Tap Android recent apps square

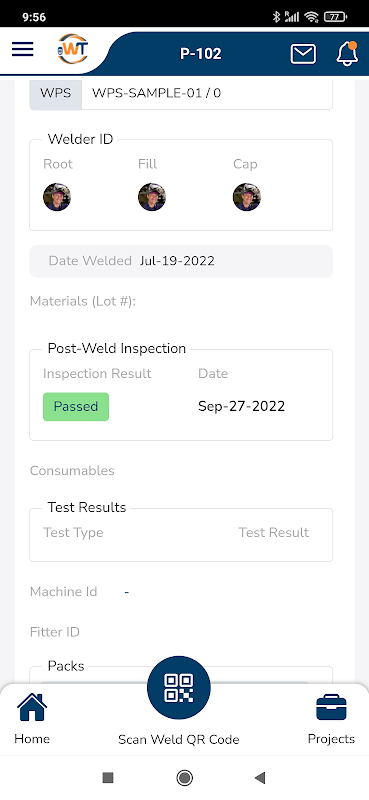pyautogui.click(x=108, y=778)
